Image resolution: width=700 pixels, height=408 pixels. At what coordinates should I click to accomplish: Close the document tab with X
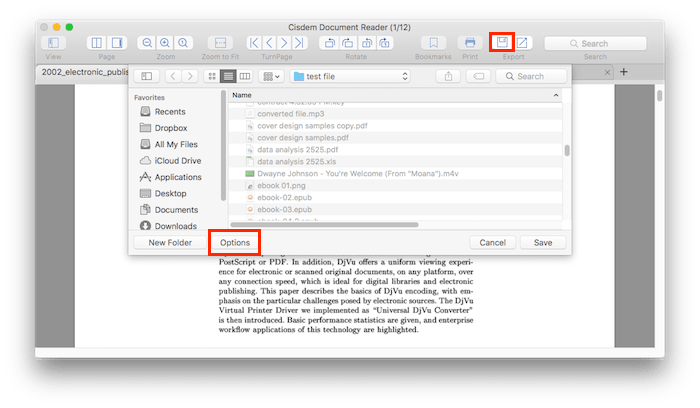coord(607,72)
